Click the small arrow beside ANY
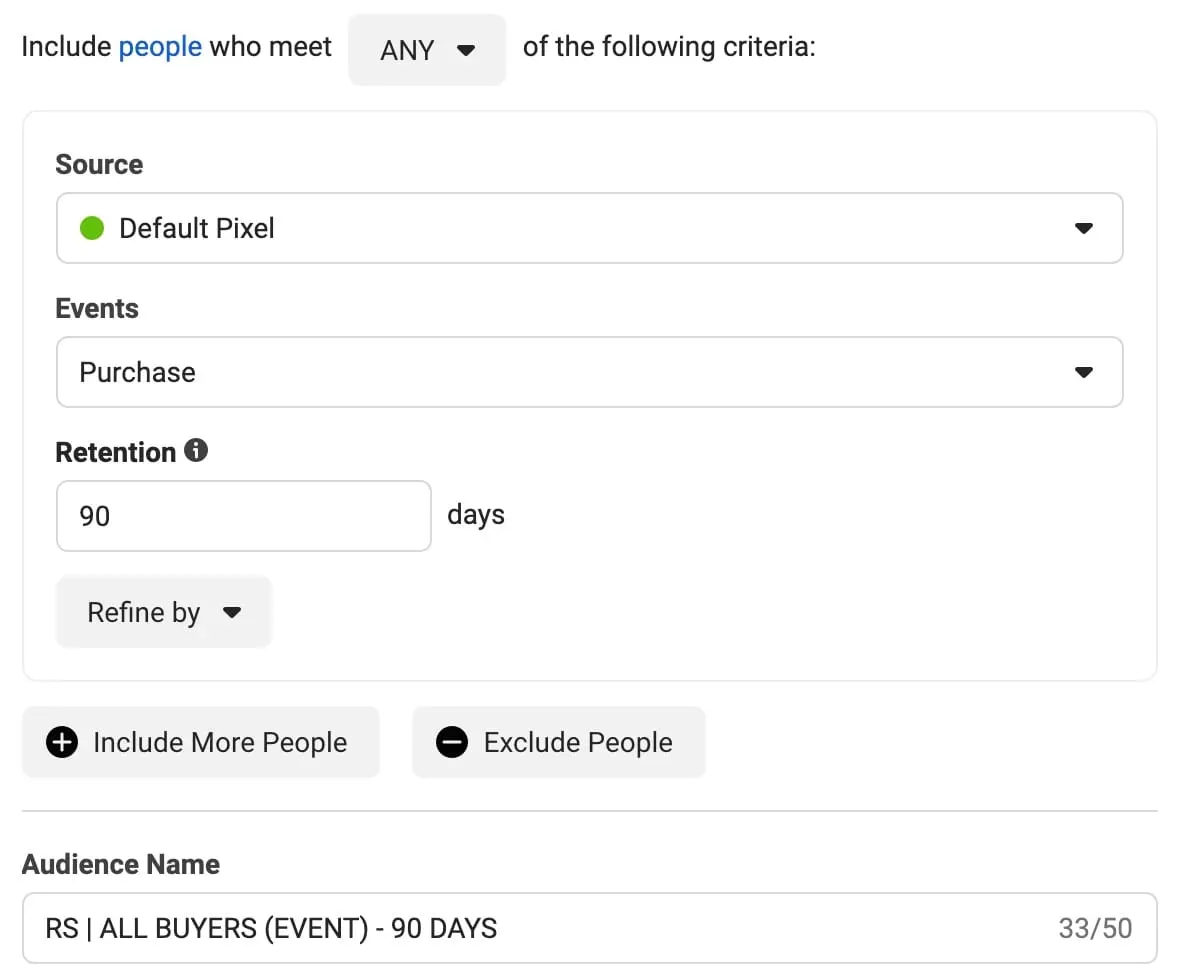The image size is (1178, 980). tap(465, 50)
